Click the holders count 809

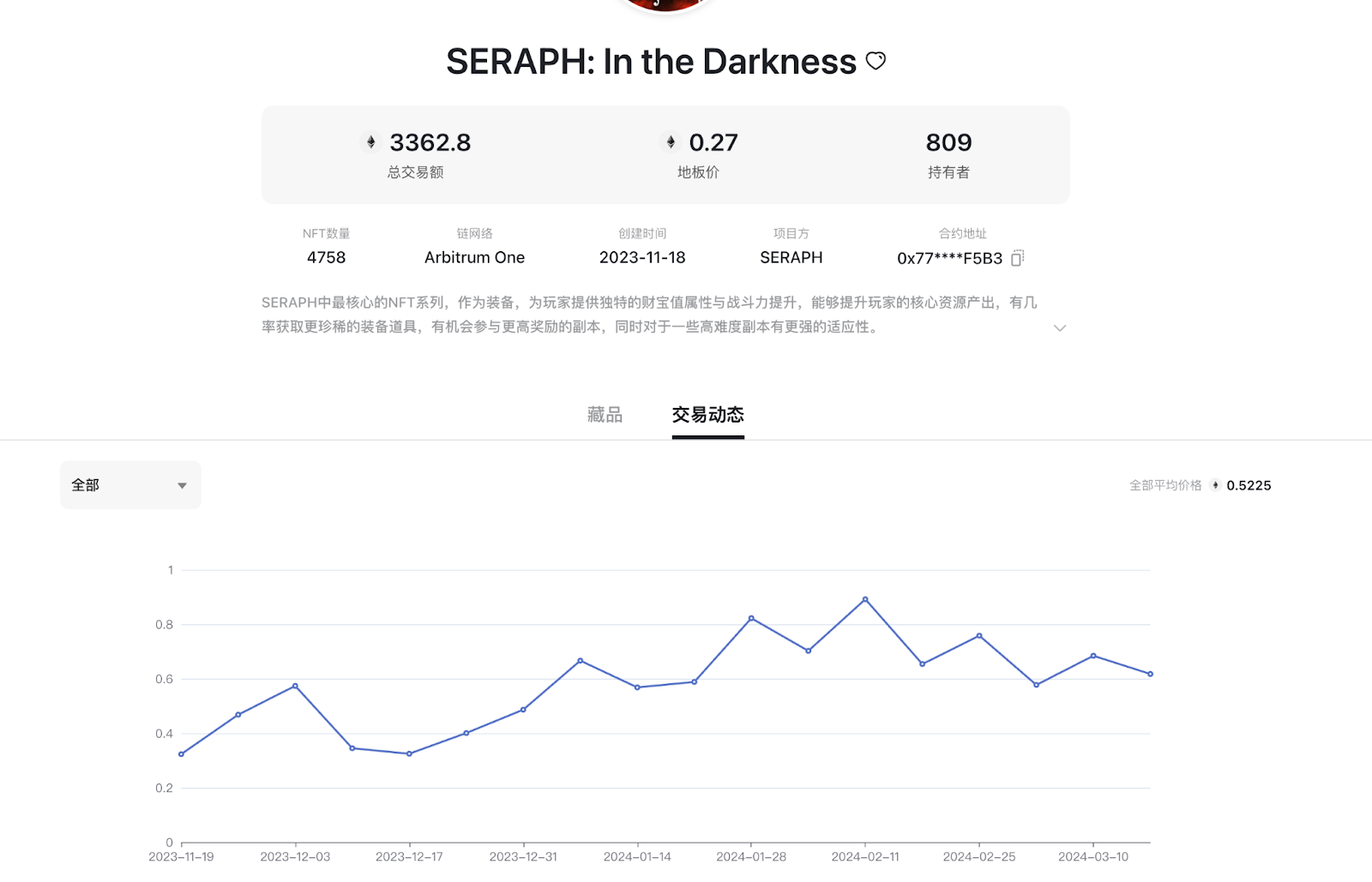pos(948,142)
